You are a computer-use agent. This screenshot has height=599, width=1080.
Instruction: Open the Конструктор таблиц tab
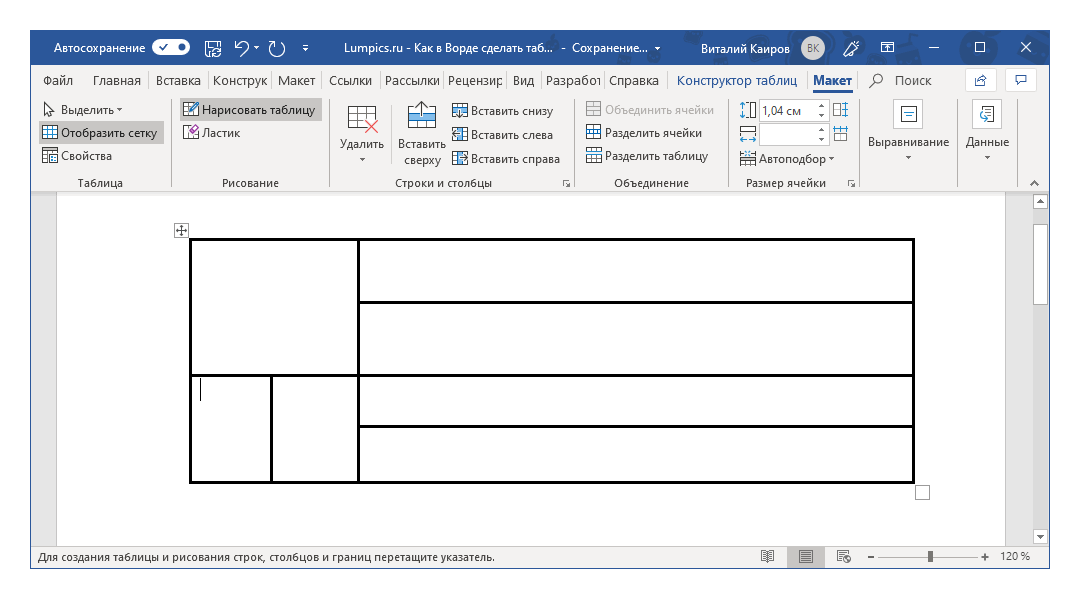coord(736,81)
